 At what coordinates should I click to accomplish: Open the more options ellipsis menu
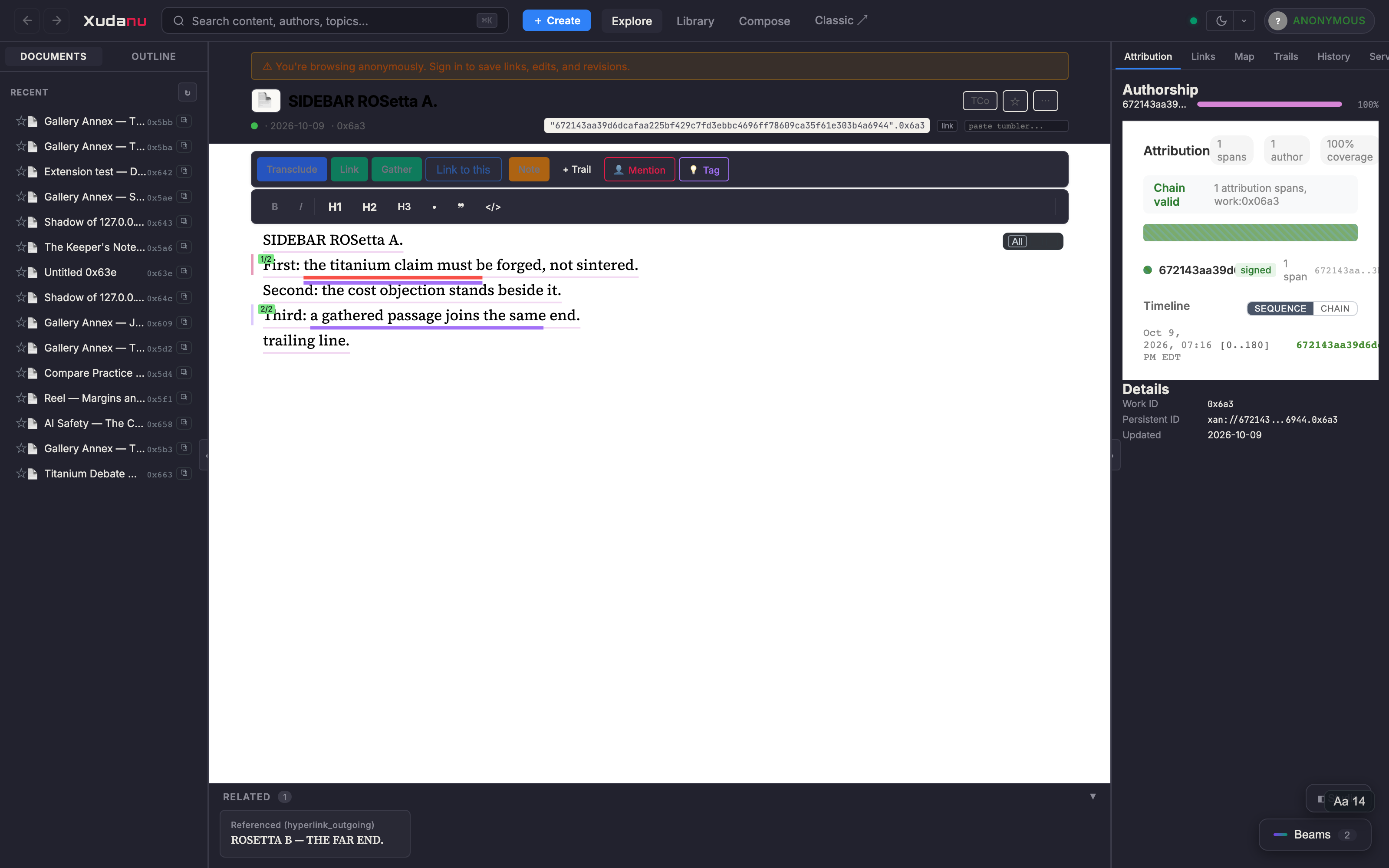[x=1045, y=101]
